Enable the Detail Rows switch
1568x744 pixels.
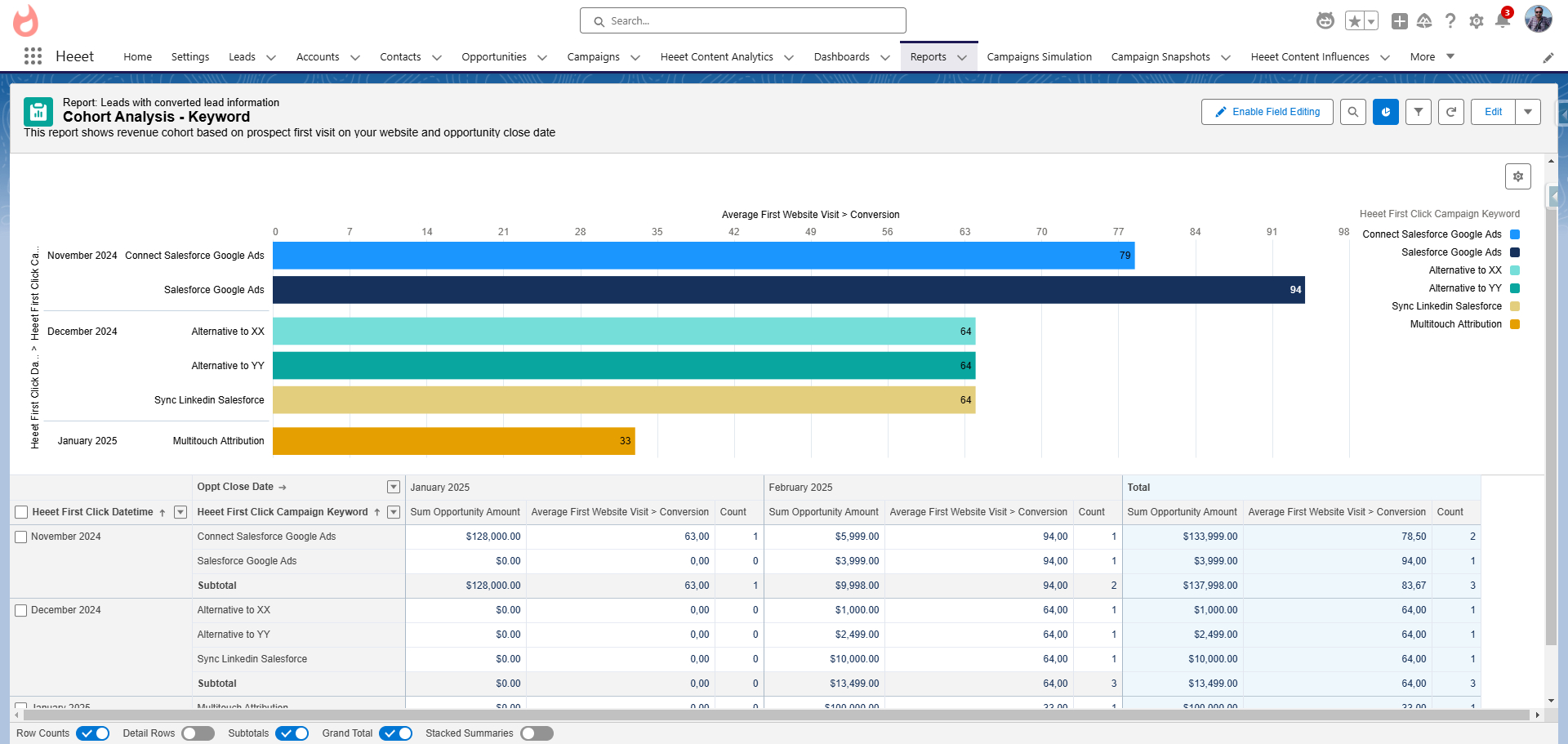click(x=198, y=733)
